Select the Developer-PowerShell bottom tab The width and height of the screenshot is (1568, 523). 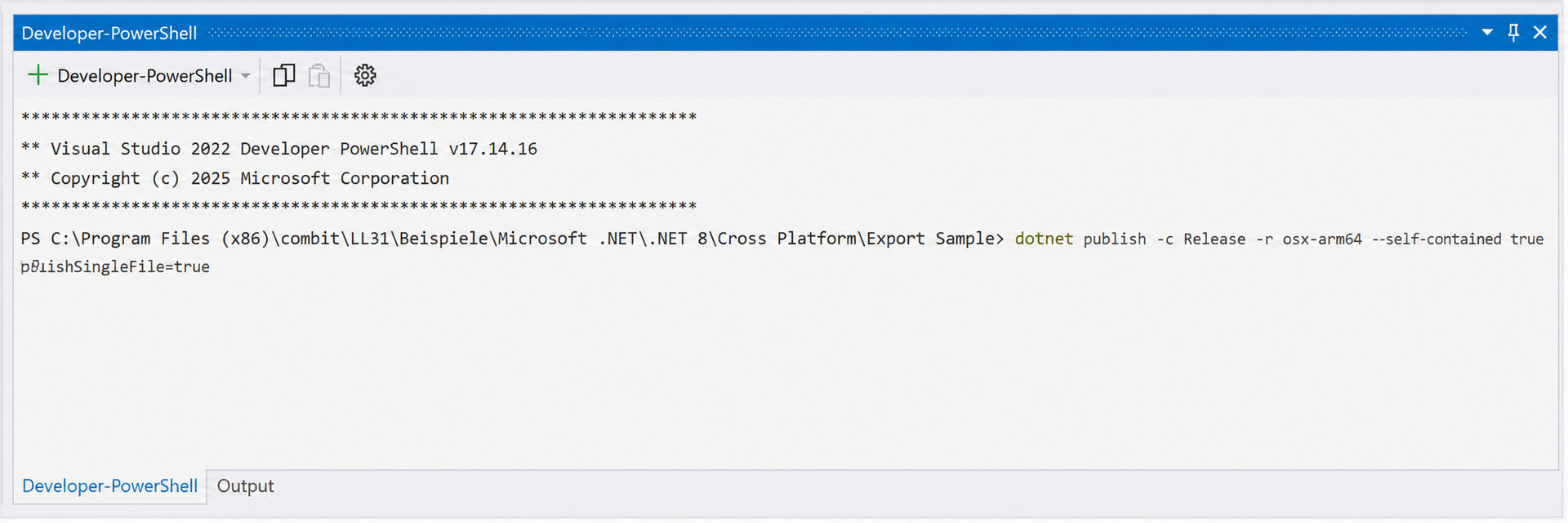[x=109, y=486]
